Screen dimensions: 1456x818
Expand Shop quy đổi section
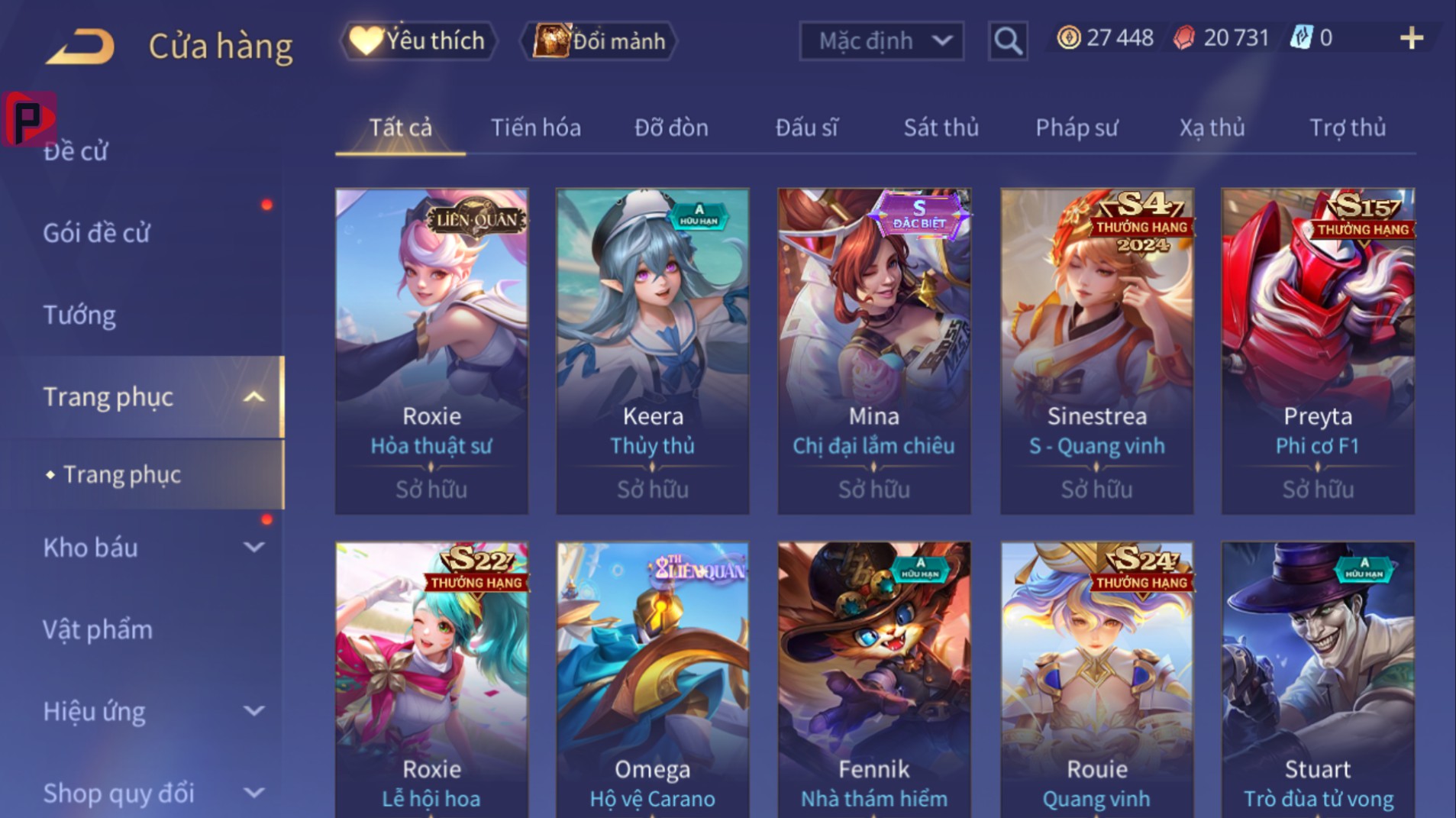[x=254, y=793]
